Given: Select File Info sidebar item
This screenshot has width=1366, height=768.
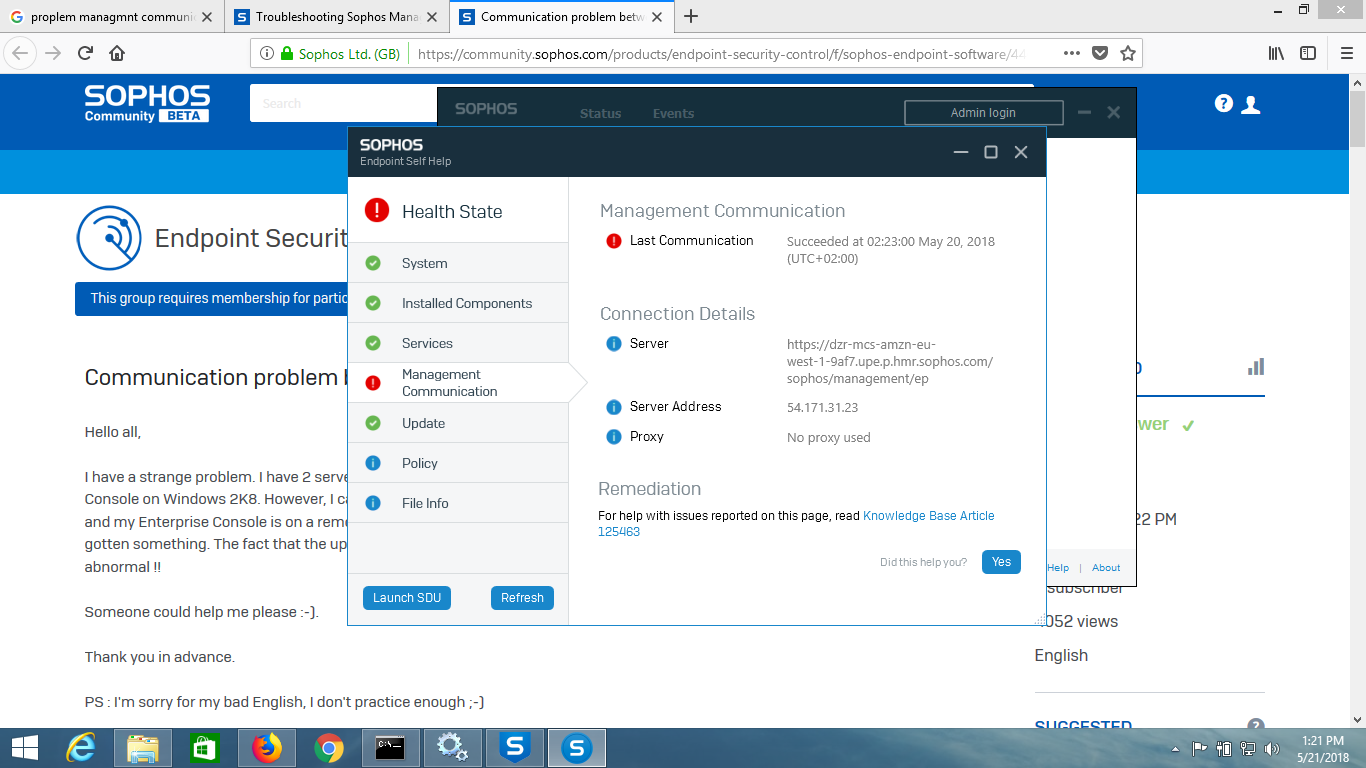Looking at the screenshot, I should click(458, 503).
